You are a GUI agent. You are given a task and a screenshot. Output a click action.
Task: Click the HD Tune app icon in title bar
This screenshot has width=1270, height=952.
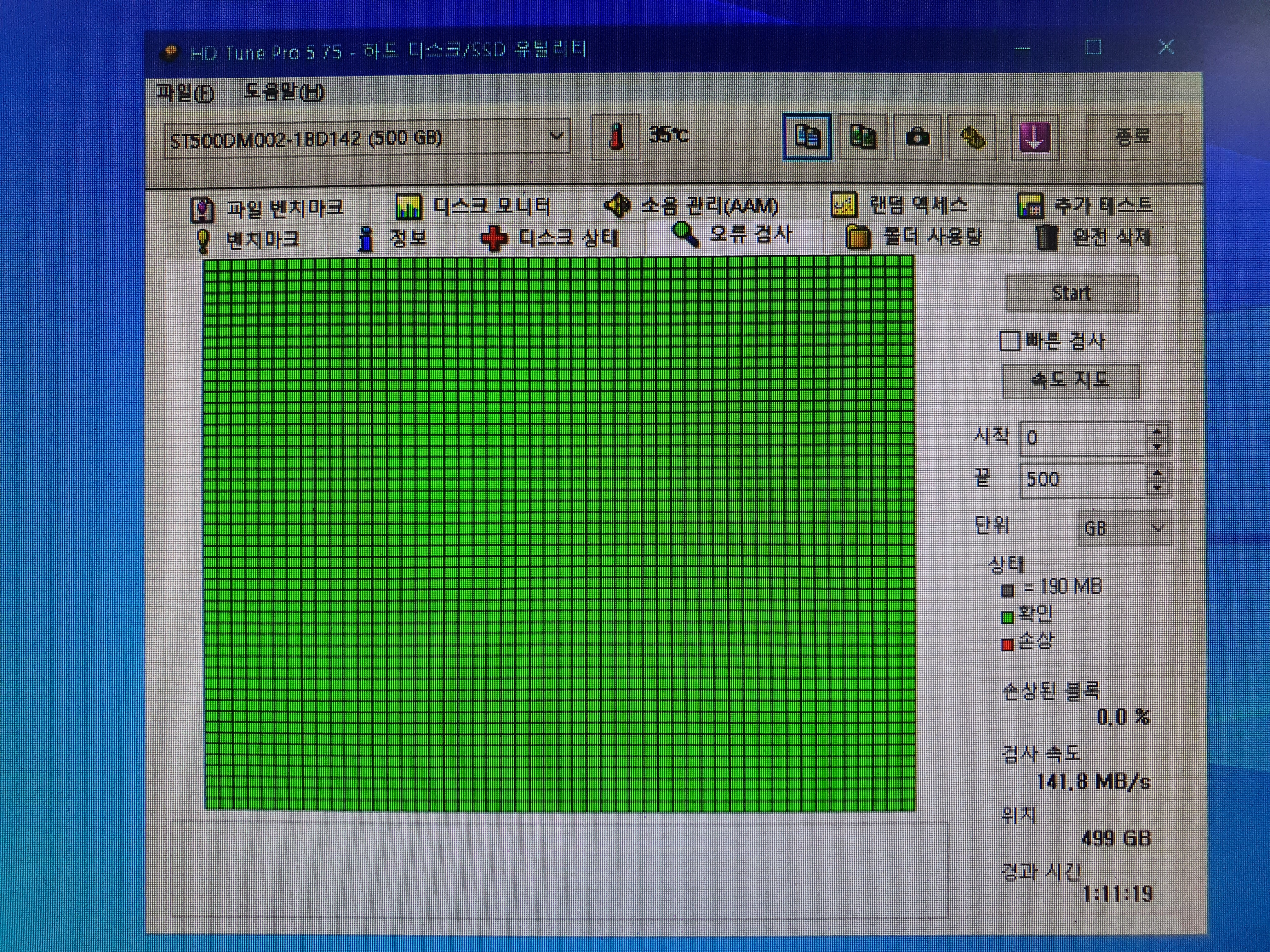pyautogui.click(x=170, y=54)
